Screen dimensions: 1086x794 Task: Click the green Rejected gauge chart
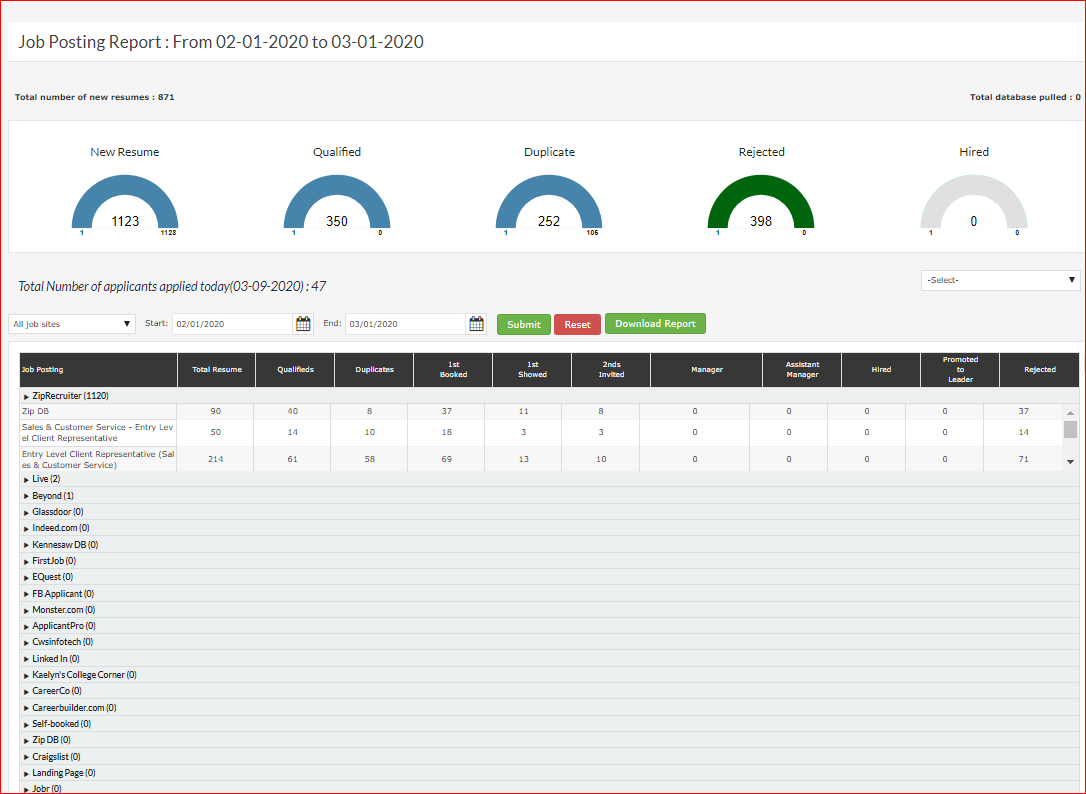[761, 203]
